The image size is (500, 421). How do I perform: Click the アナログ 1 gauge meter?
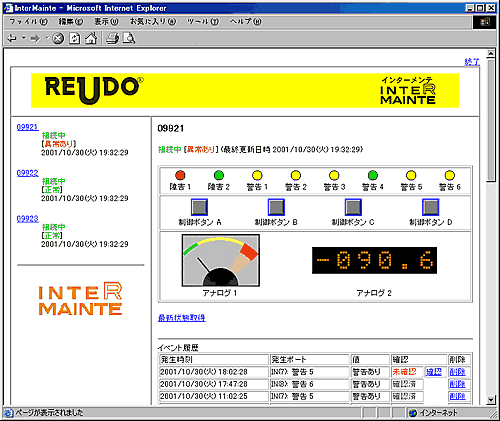[221, 260]
